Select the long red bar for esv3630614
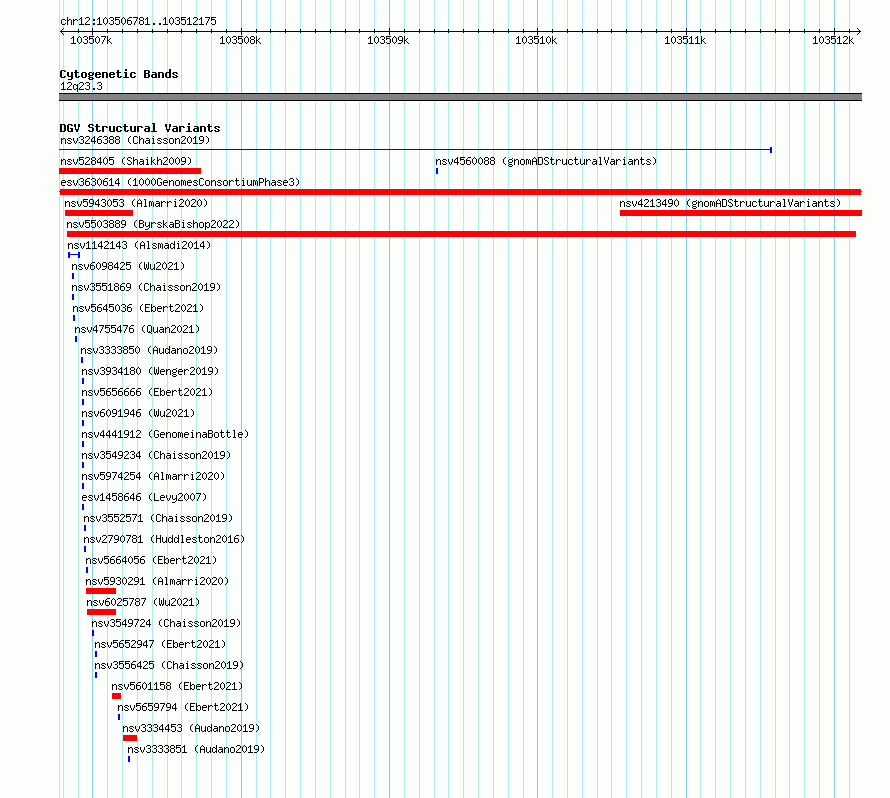The height and width of the screenshot is (798, 890). click(x=460, y=192)
